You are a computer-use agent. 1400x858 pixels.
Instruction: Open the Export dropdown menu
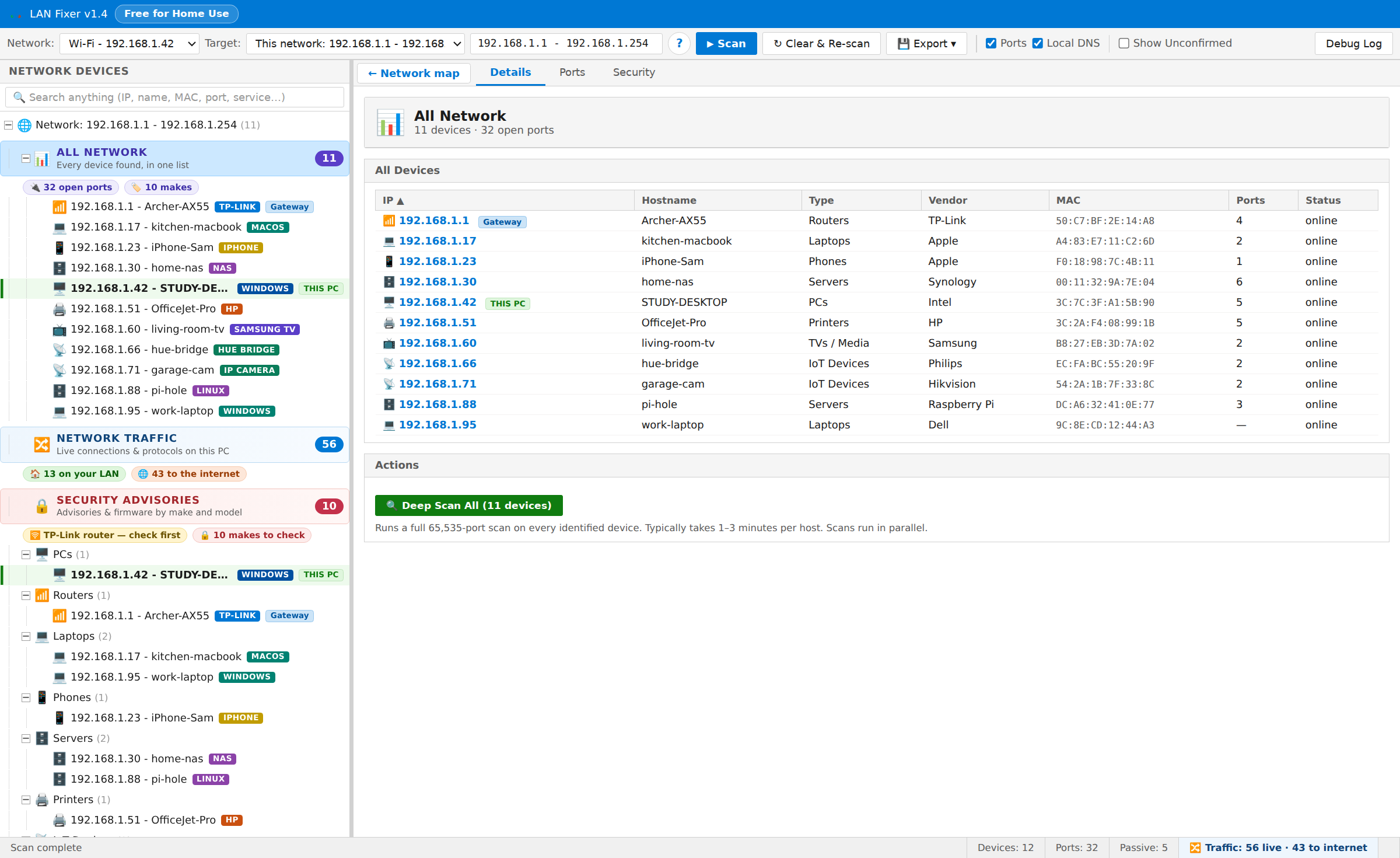click(x=926, y=44)
